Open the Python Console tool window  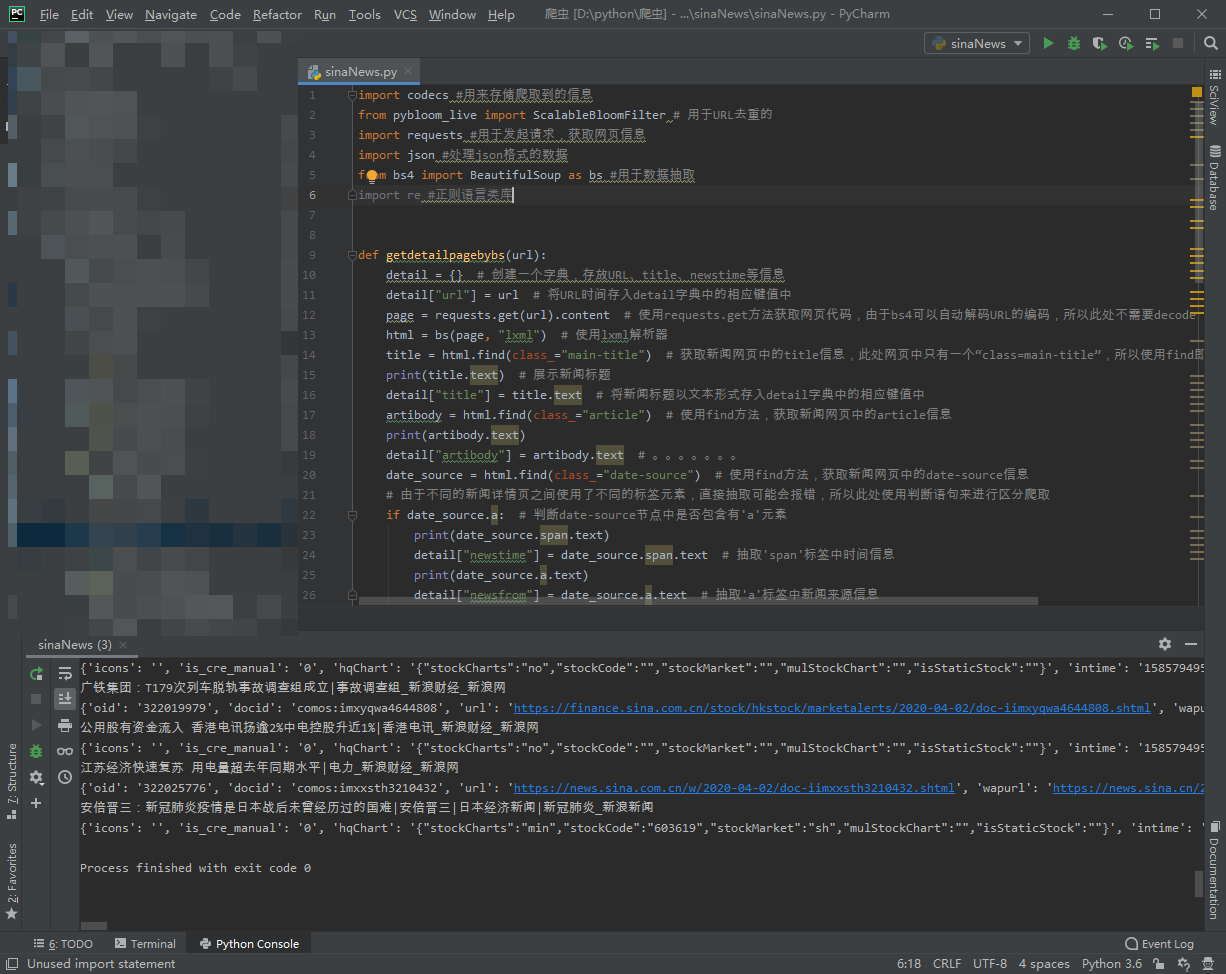point(248,944)
